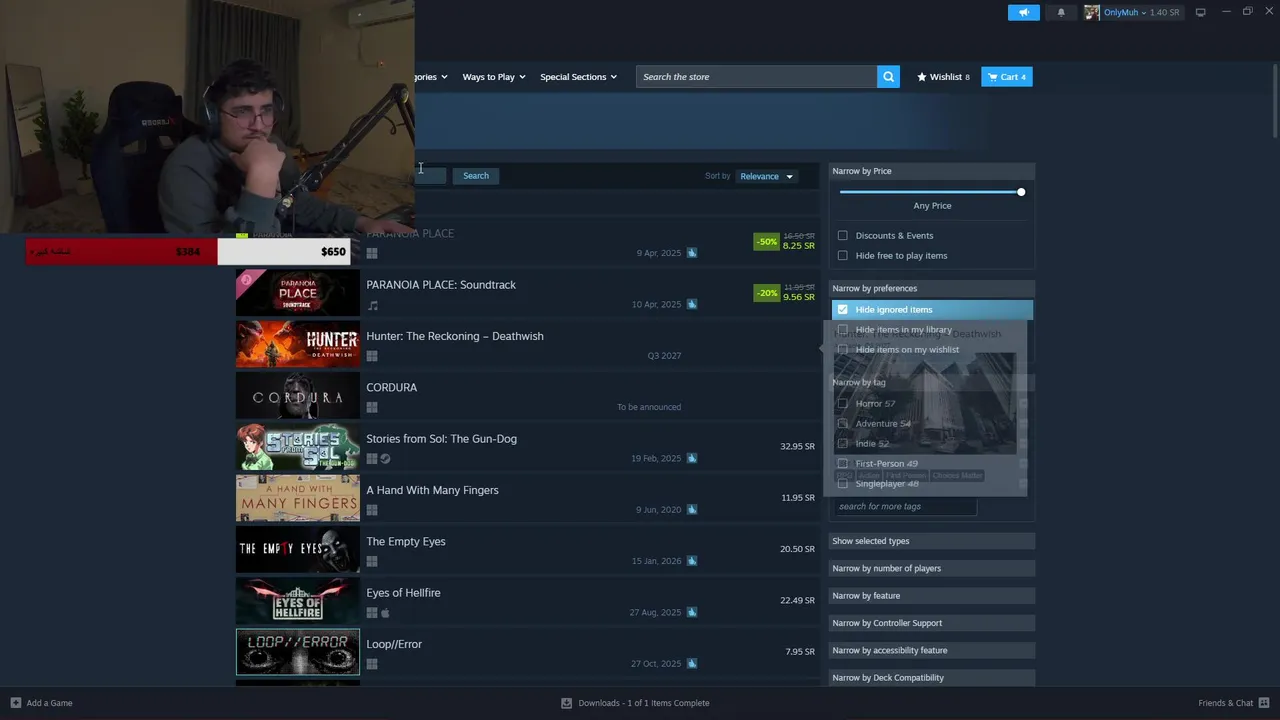
Task: Check Hide items on my wishlist
Action: 843,350
